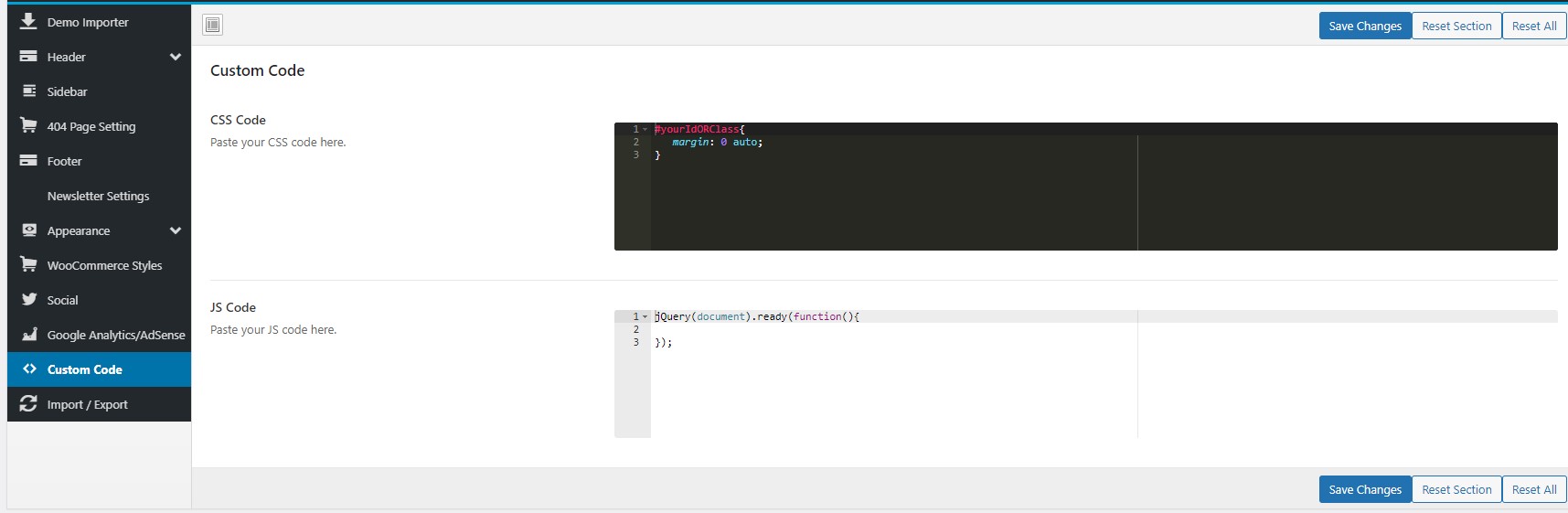Click inside the JS code editor
The width and height of the screenshot is (1568, 513).
pos(1086,374)
